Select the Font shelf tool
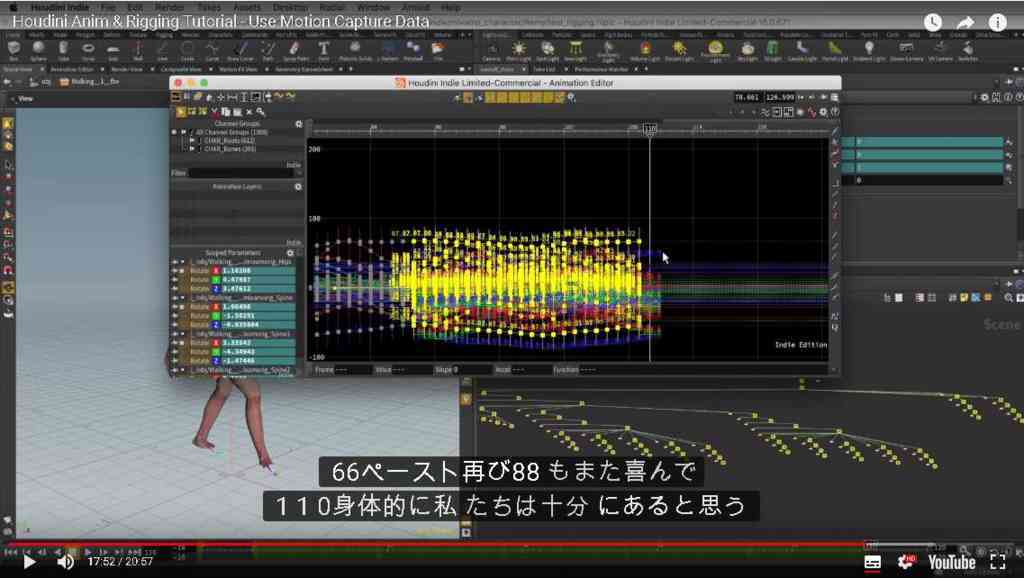This screenshot has width=1024, height=578. [324, 50]
